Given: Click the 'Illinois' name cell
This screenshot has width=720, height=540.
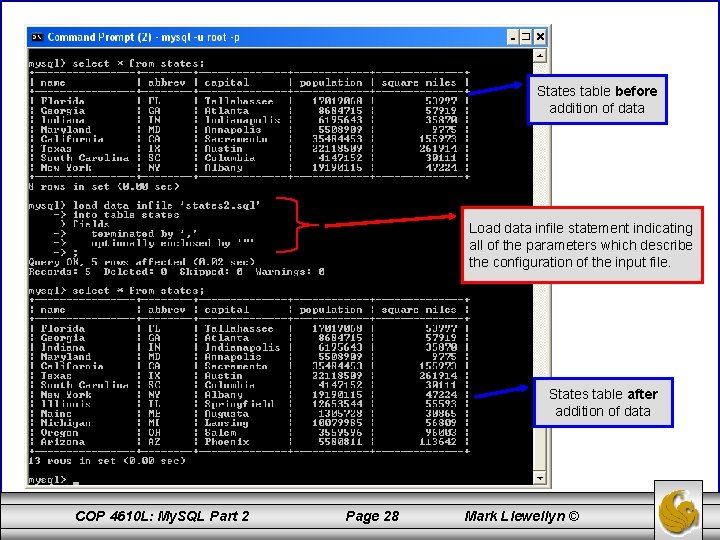Looking at the screenshot, I should click(66, 404).
